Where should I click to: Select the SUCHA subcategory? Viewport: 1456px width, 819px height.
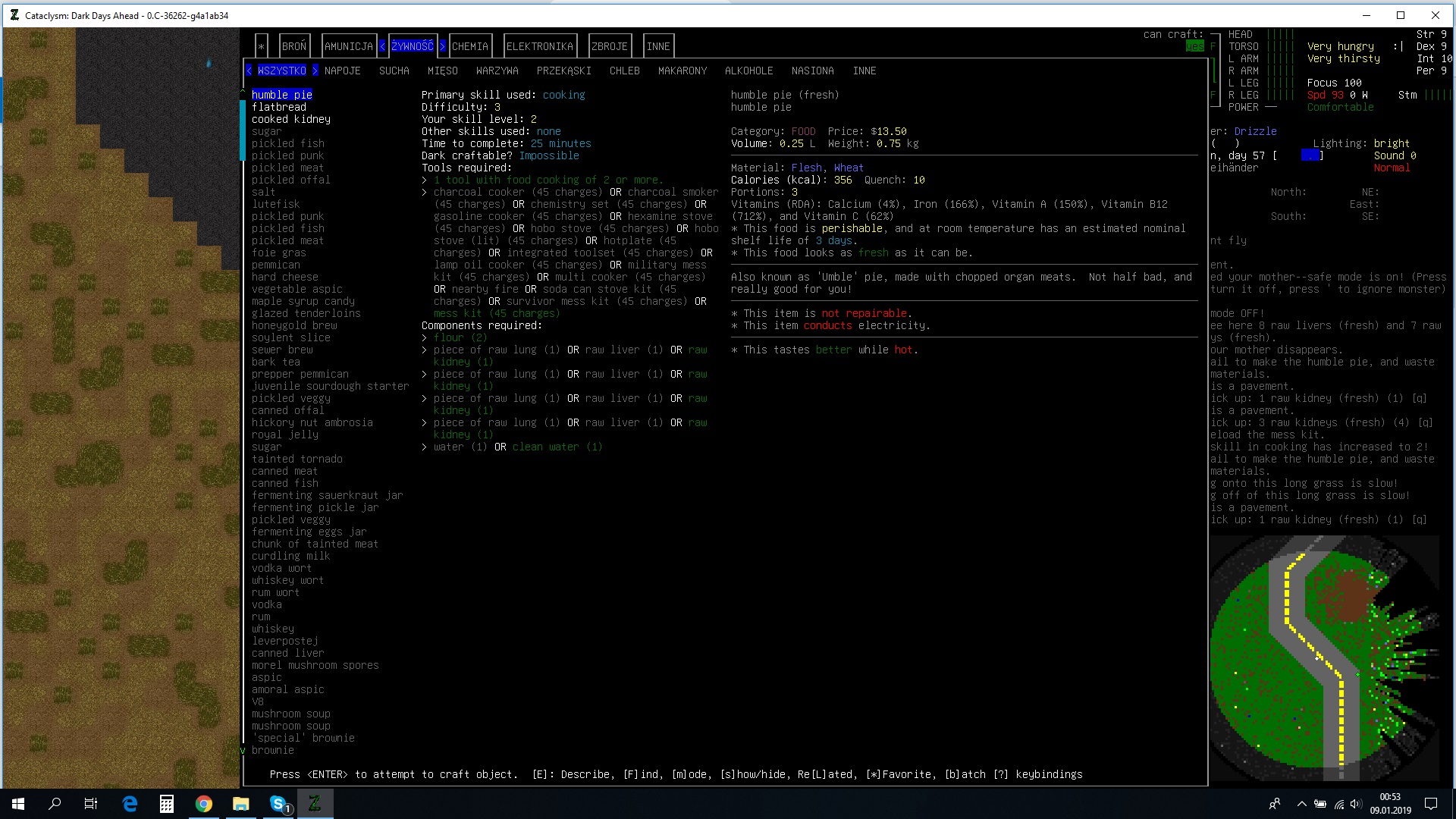pyautogui.click(x=394, y=71)
